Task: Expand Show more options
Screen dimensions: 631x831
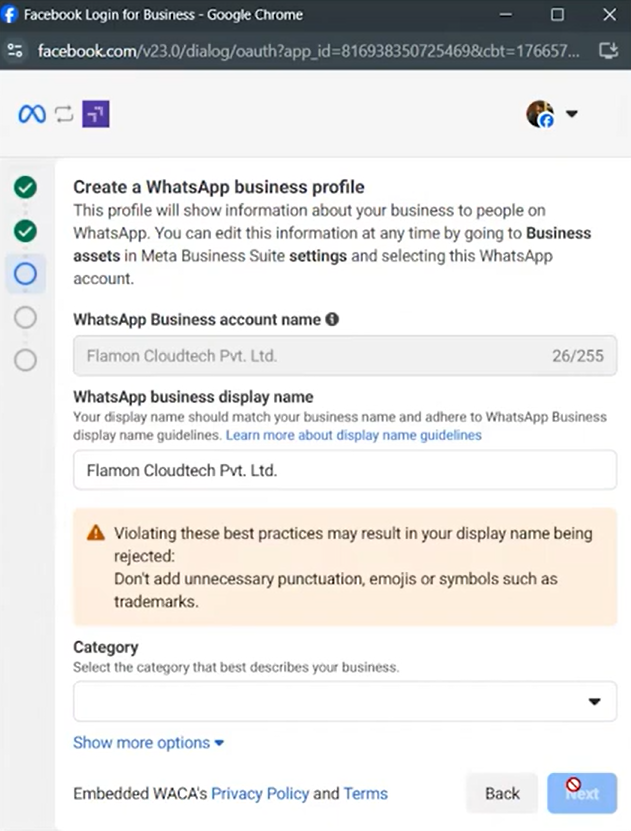Action: tap(148, 742)
